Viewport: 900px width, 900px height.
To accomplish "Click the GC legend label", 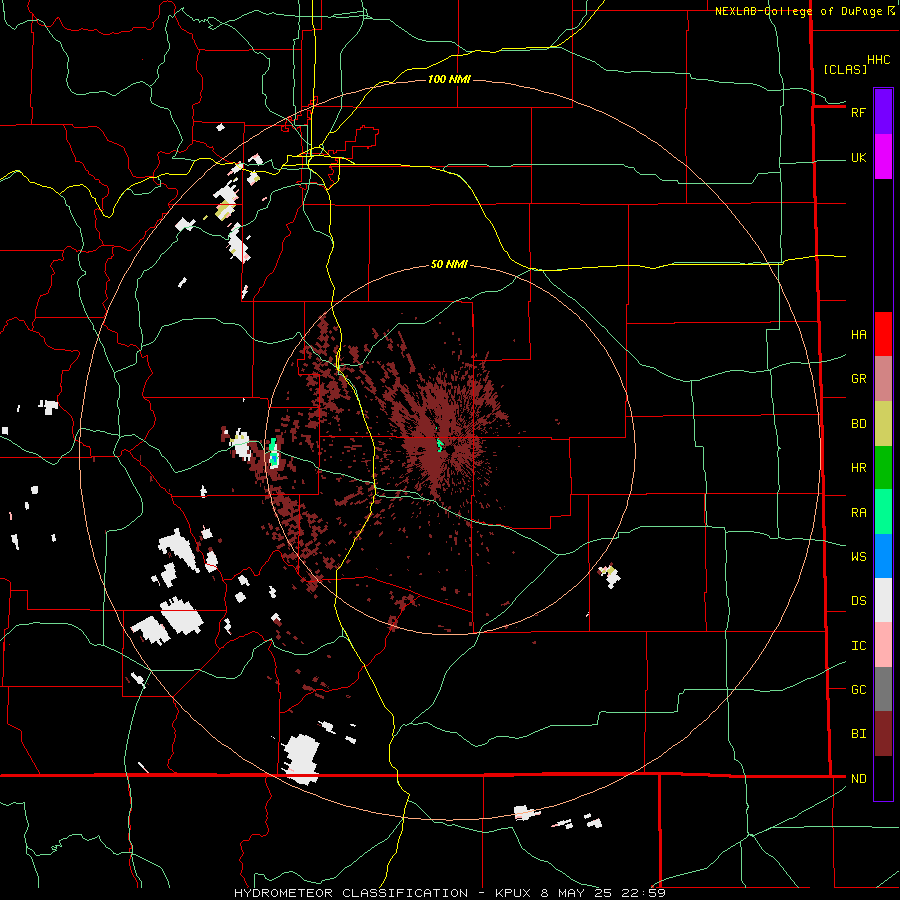I will pyautogui.click(x=858, y=689).
